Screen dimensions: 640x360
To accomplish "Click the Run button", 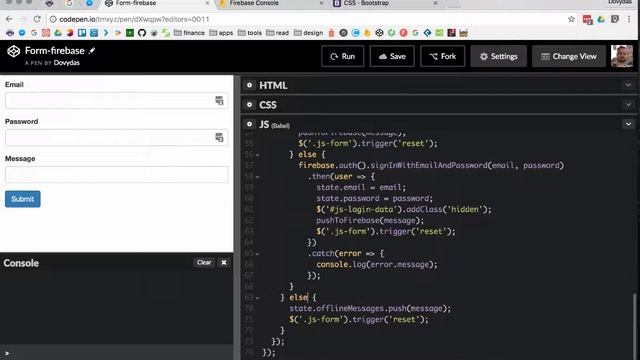I will pyautogui.click(x=342, y=56).
